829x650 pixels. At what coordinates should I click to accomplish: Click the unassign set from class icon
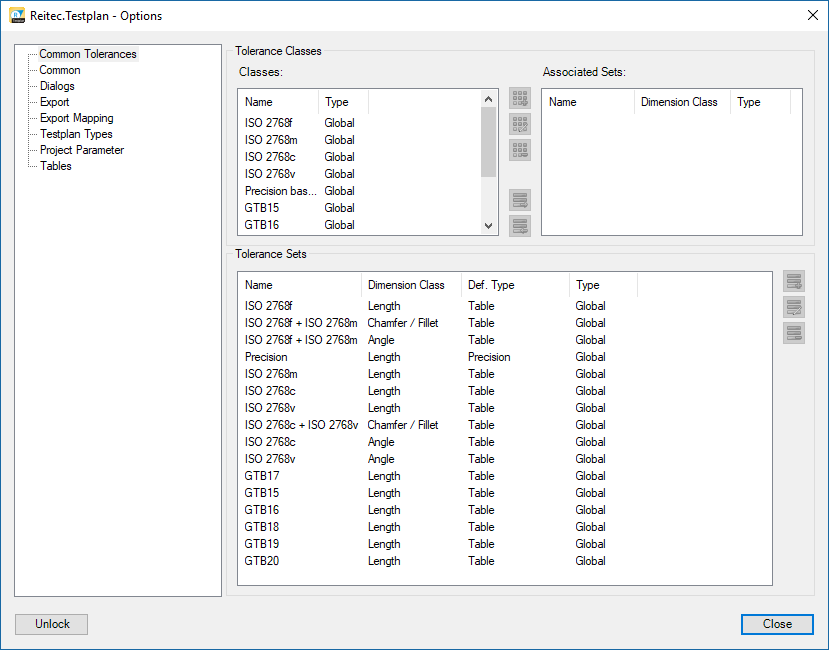point(520,226)
